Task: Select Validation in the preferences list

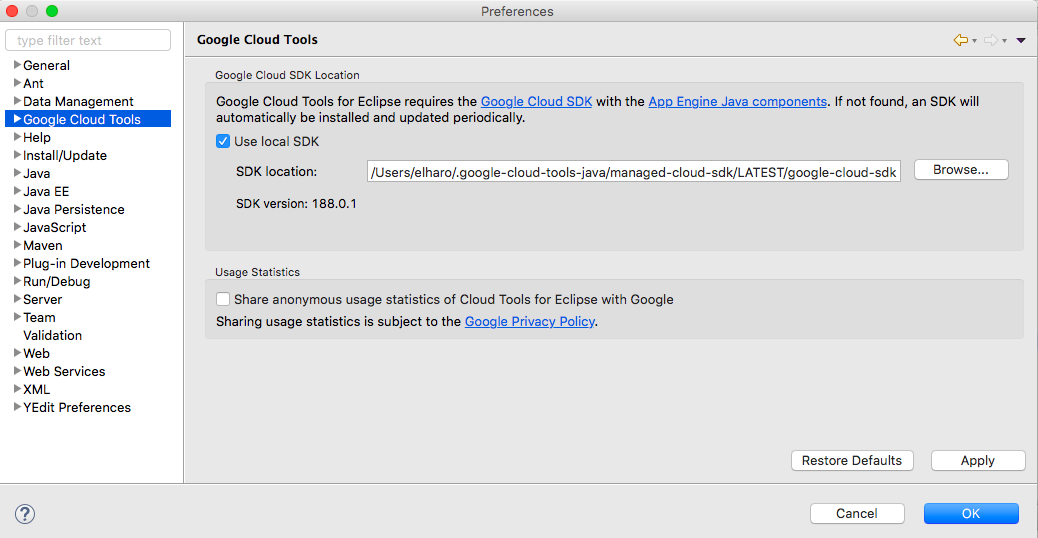Action: (52, 335)
